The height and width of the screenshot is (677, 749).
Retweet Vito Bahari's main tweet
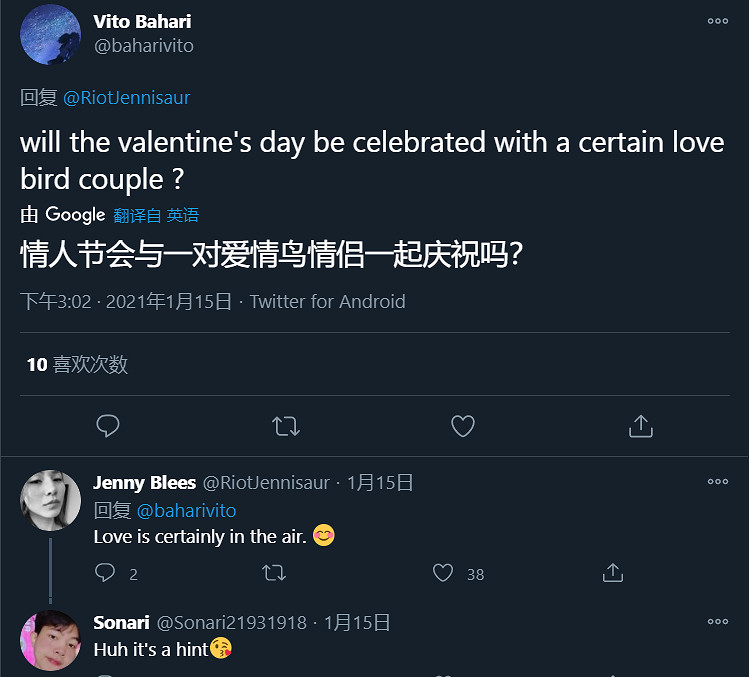click(x=286, y=427)
